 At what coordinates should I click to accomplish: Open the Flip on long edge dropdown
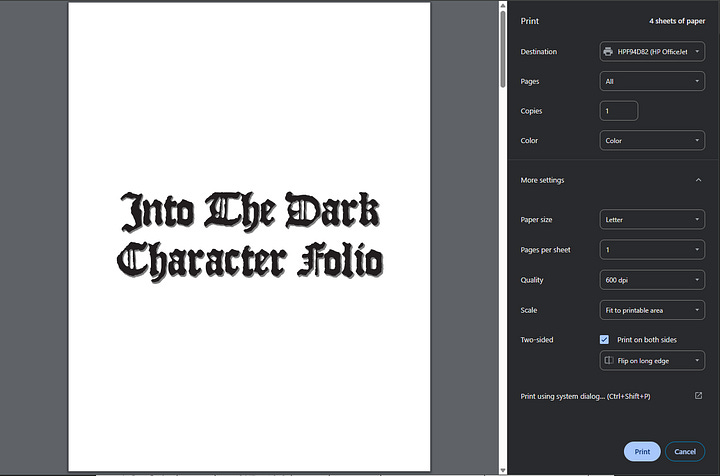[652, 360]
